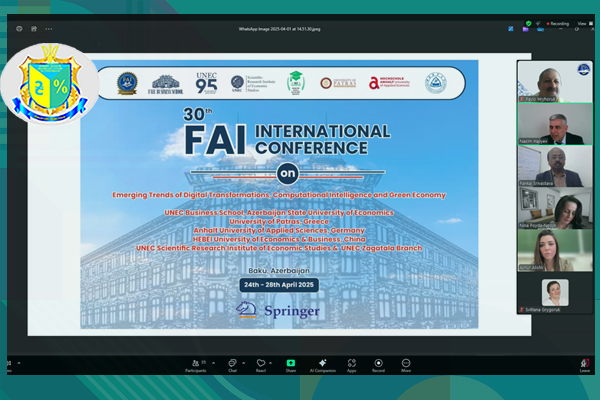Screen dimensions: 600x400
Task: Select Pavlo Hryhoruk video tile
Action: (555, 82)
